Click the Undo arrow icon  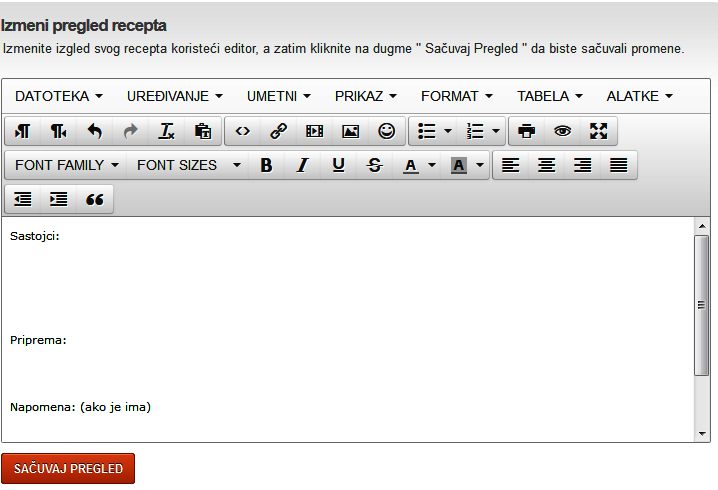point(95,131)
